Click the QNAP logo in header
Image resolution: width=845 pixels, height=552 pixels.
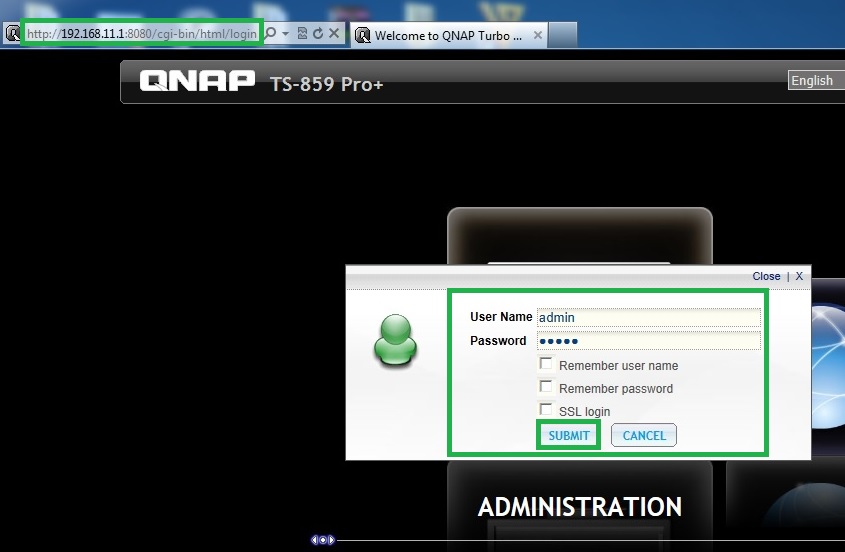(x=197, y=81)
